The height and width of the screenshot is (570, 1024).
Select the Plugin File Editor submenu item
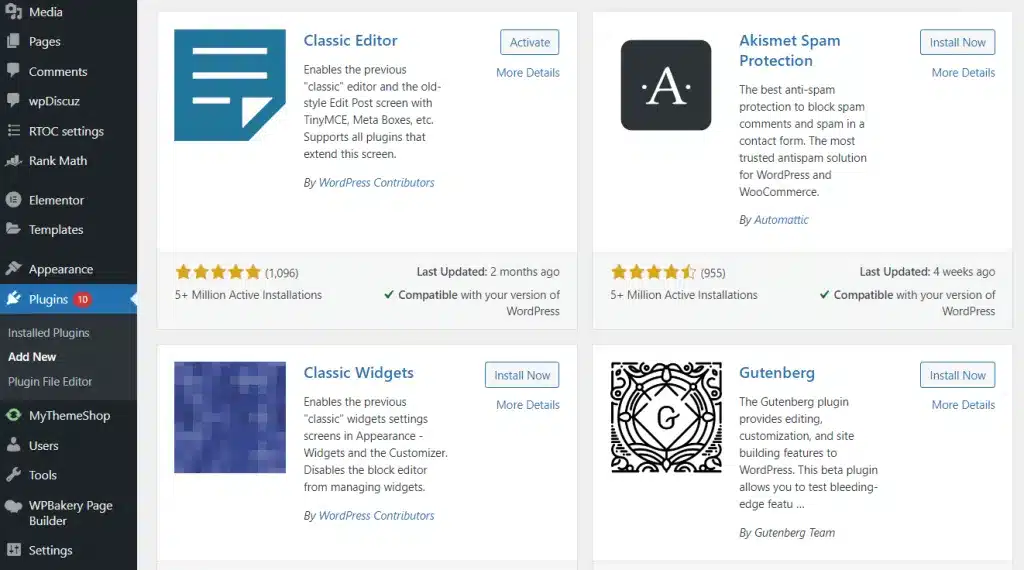pos(50,381)
